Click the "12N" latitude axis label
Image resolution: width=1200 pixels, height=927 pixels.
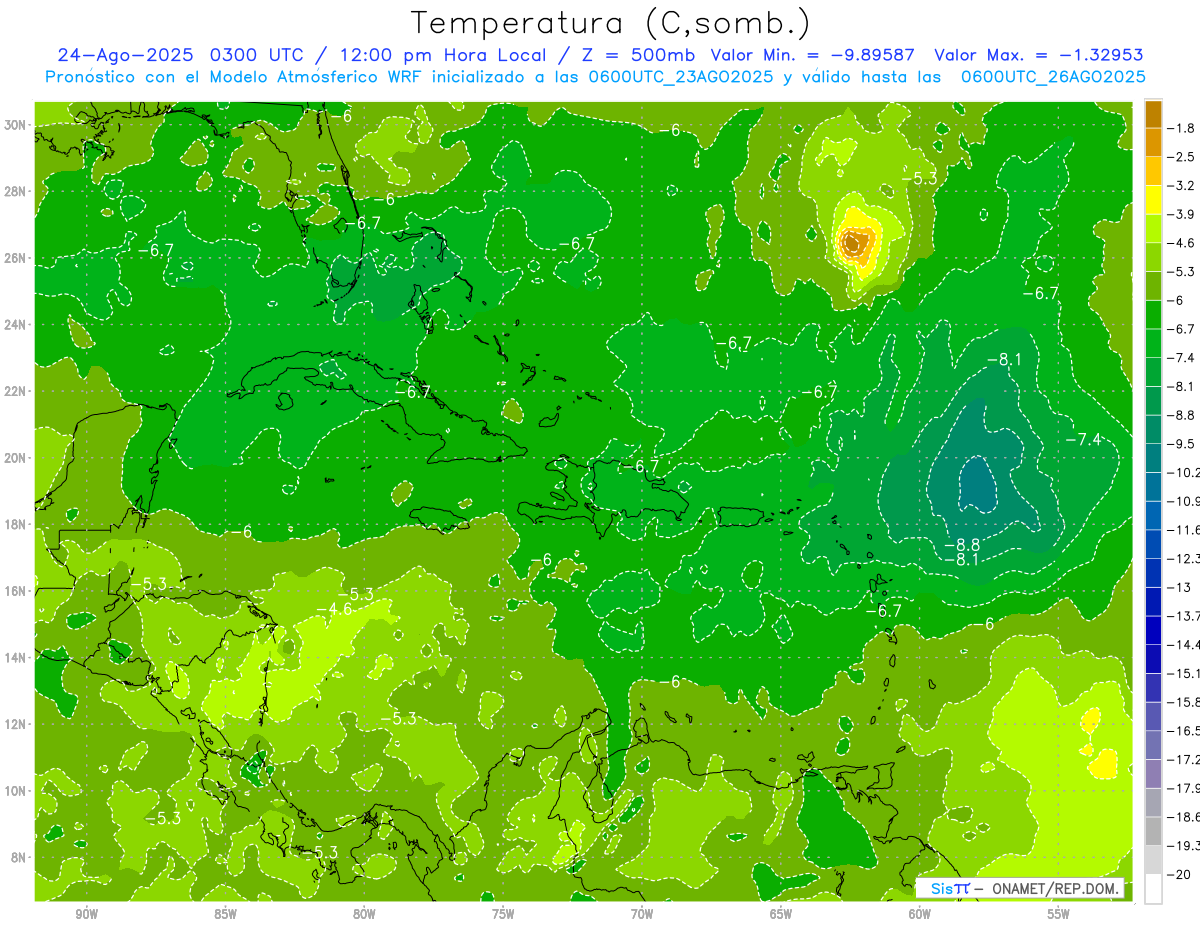(17, 724)
